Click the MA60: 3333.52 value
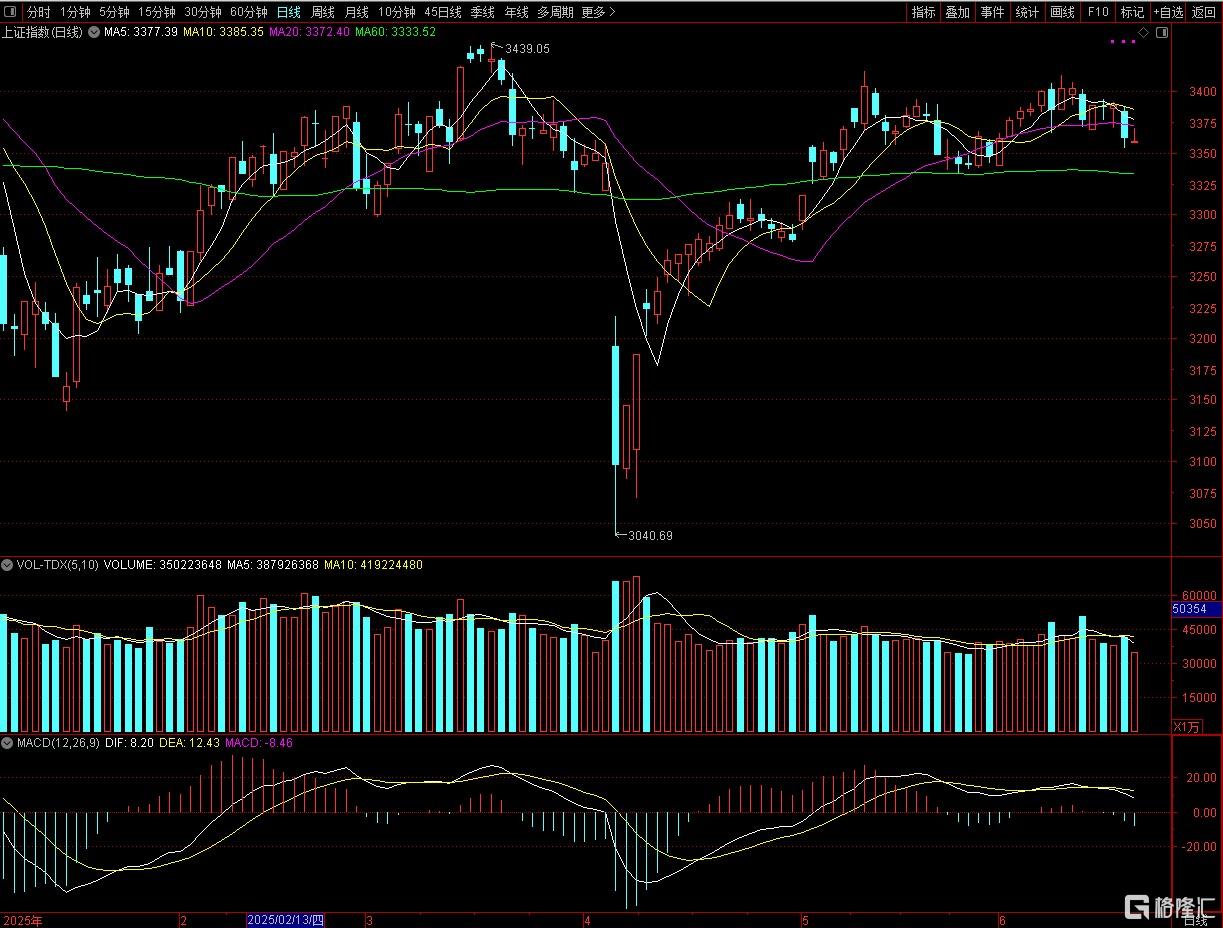This screenshot has height=928, width=1223. coord(396,32)
